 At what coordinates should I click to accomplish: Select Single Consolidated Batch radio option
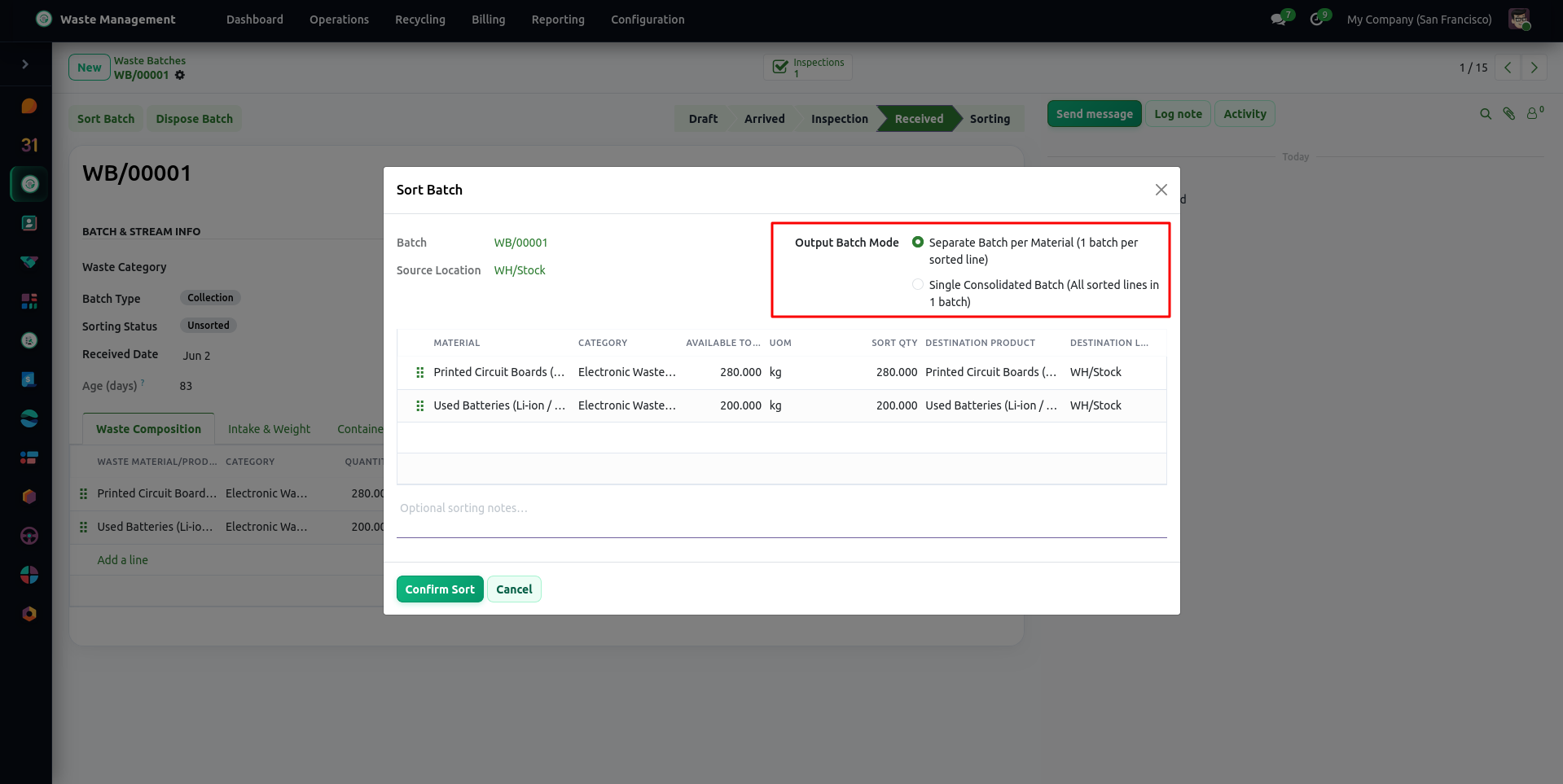tap(918, 284)
